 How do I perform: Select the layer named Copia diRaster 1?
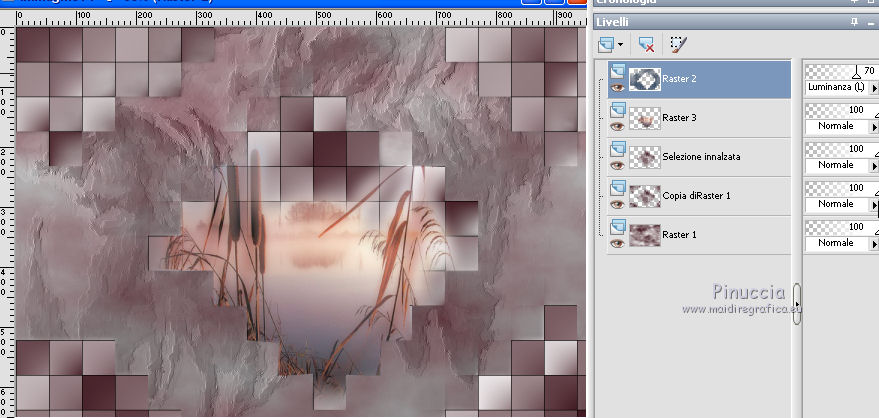pyautogui.click(x=696, y=196)
